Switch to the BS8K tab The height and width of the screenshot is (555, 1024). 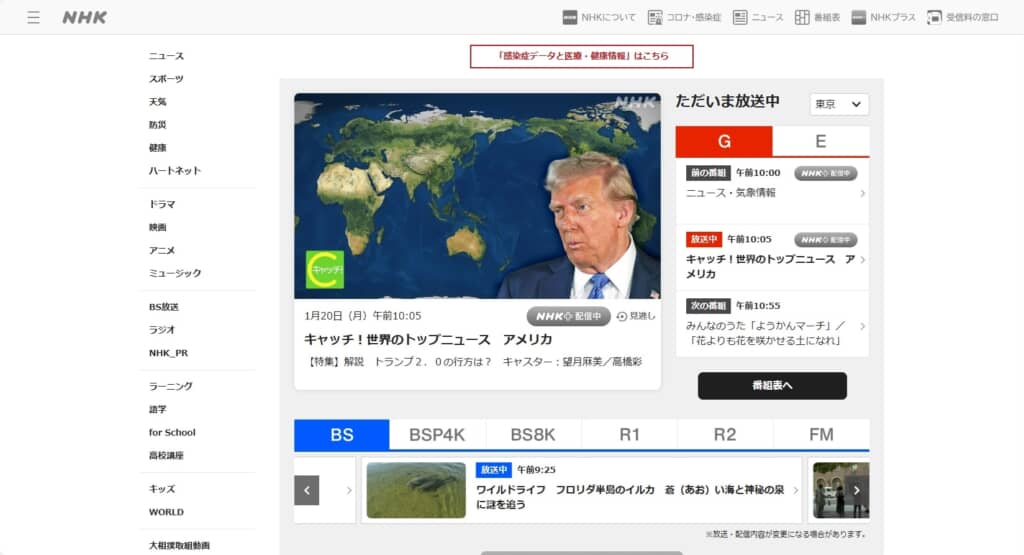[533, 435]
